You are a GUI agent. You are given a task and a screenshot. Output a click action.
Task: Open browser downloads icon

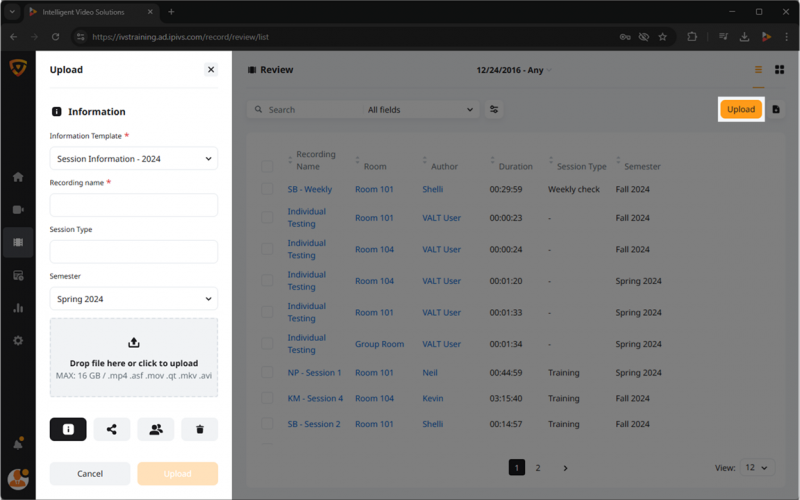[x=744, y=37]
